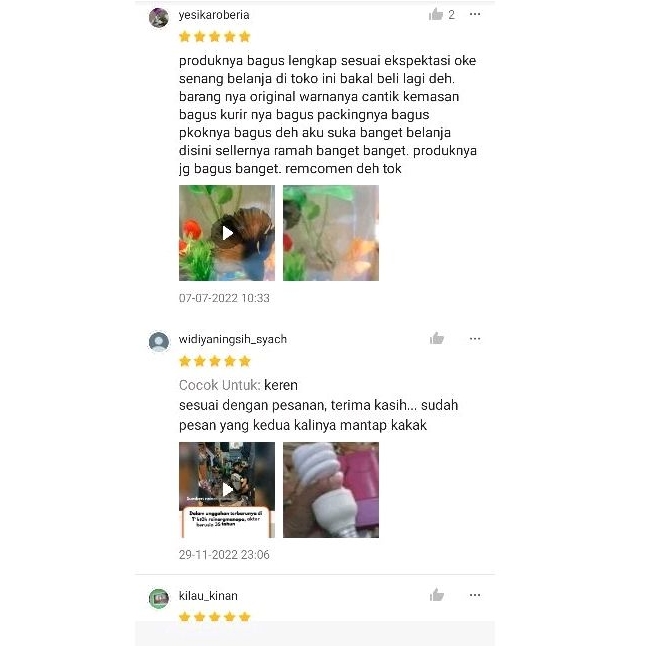
Task: Open yesikaroberia's profile avatar
Action: click(159, 18)
